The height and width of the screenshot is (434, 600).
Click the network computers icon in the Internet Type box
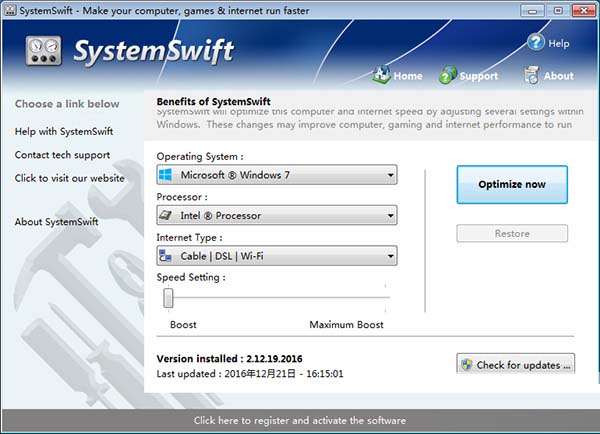coord(165,256)
